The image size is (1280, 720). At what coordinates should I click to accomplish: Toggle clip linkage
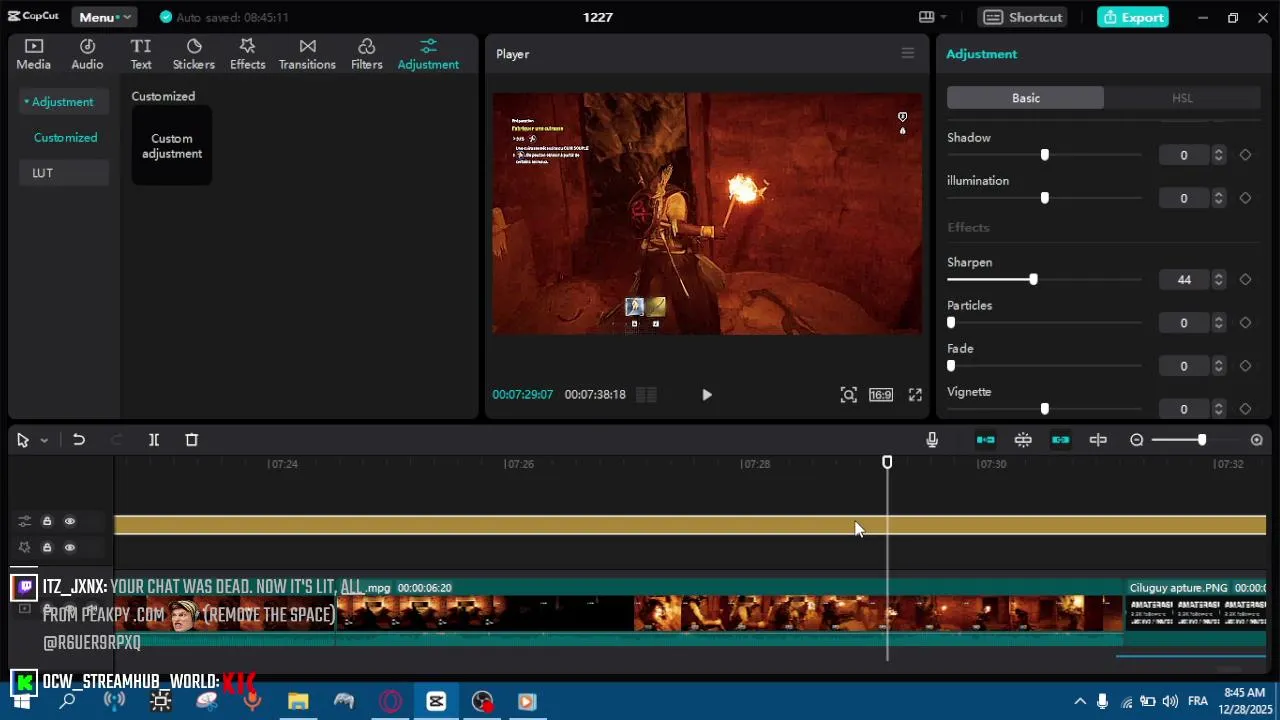tap(1061, 440)
